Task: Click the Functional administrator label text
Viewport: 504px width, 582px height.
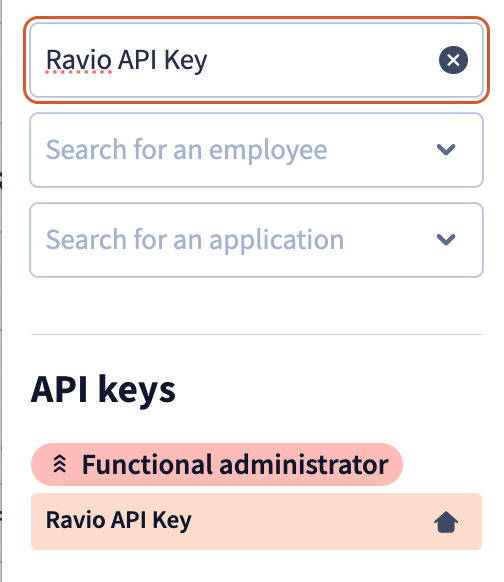Action: point(235,464)
